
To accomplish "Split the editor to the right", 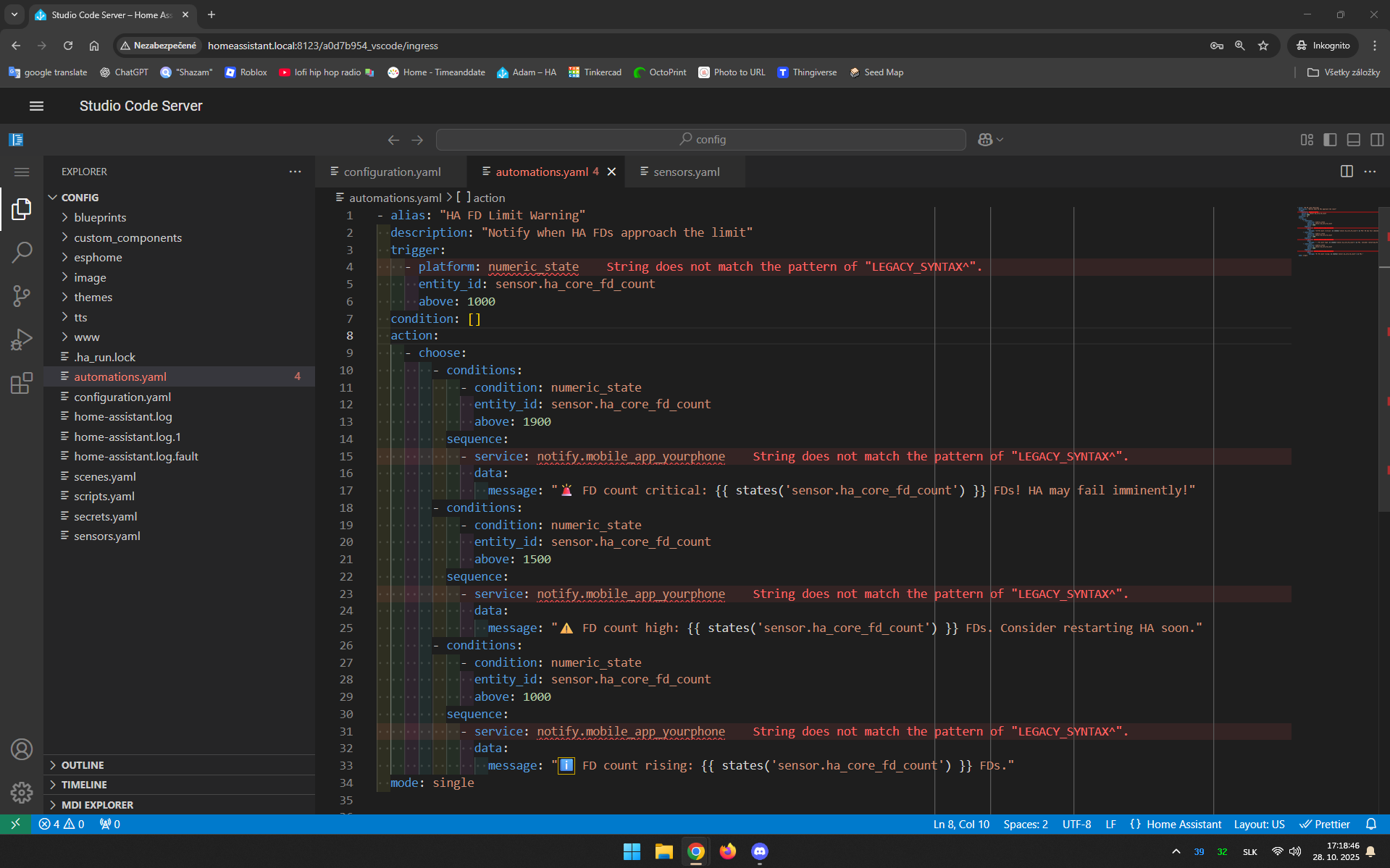I will 1347,172.
